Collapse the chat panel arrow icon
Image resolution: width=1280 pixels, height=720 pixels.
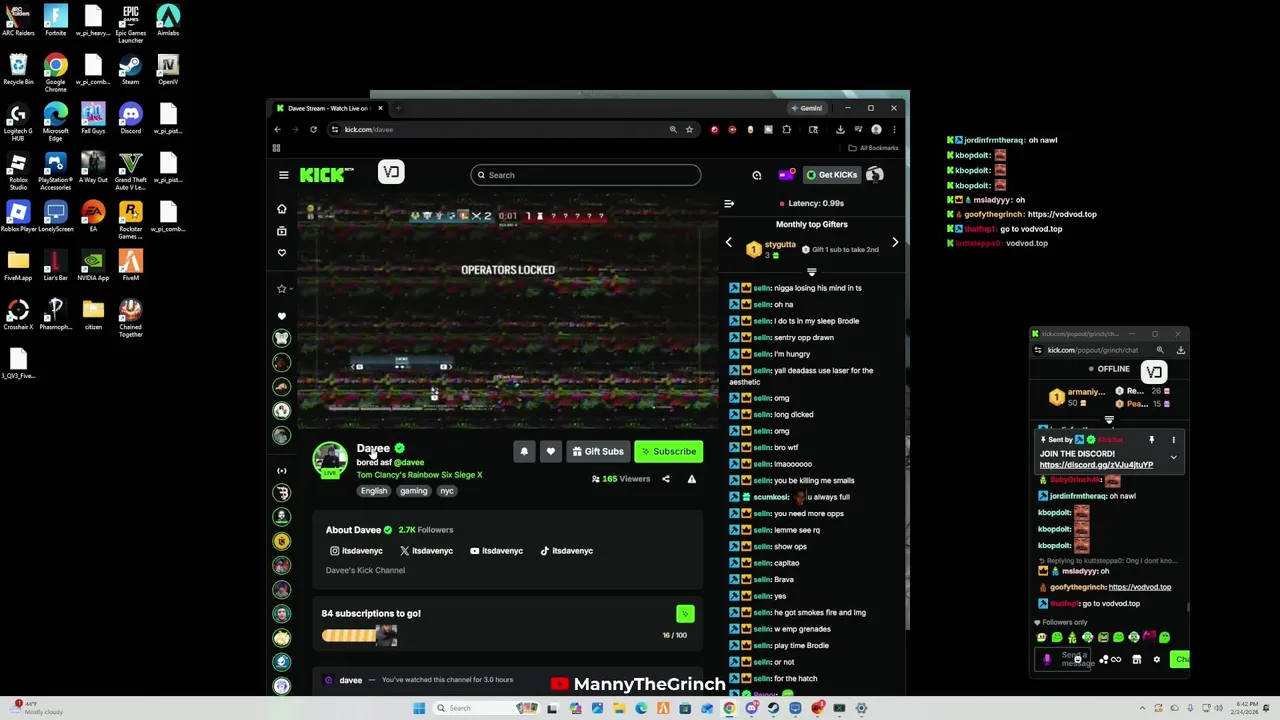click(729, 204)
